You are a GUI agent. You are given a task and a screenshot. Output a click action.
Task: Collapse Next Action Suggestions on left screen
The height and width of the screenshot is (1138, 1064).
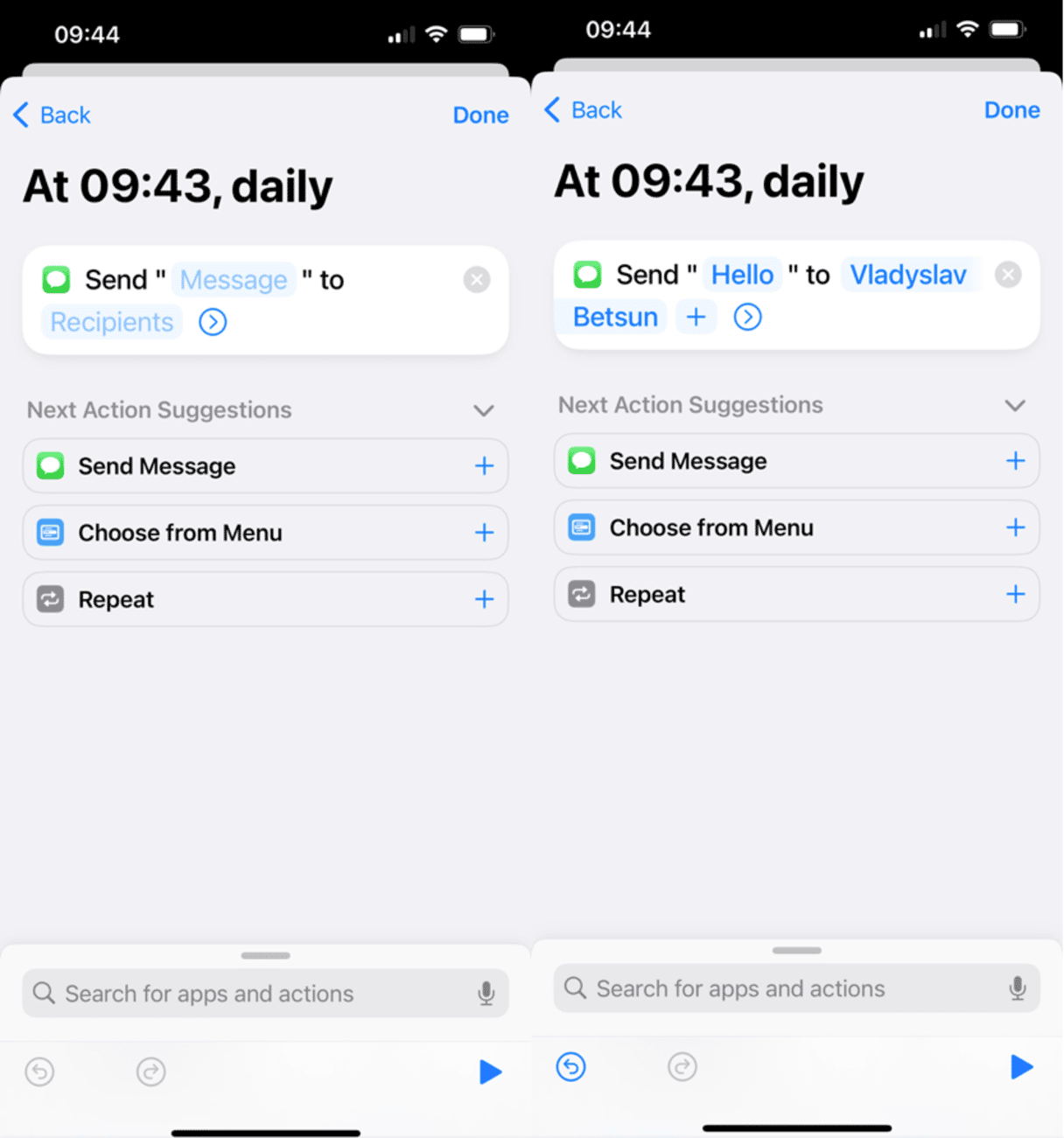[x=484, y=410]
